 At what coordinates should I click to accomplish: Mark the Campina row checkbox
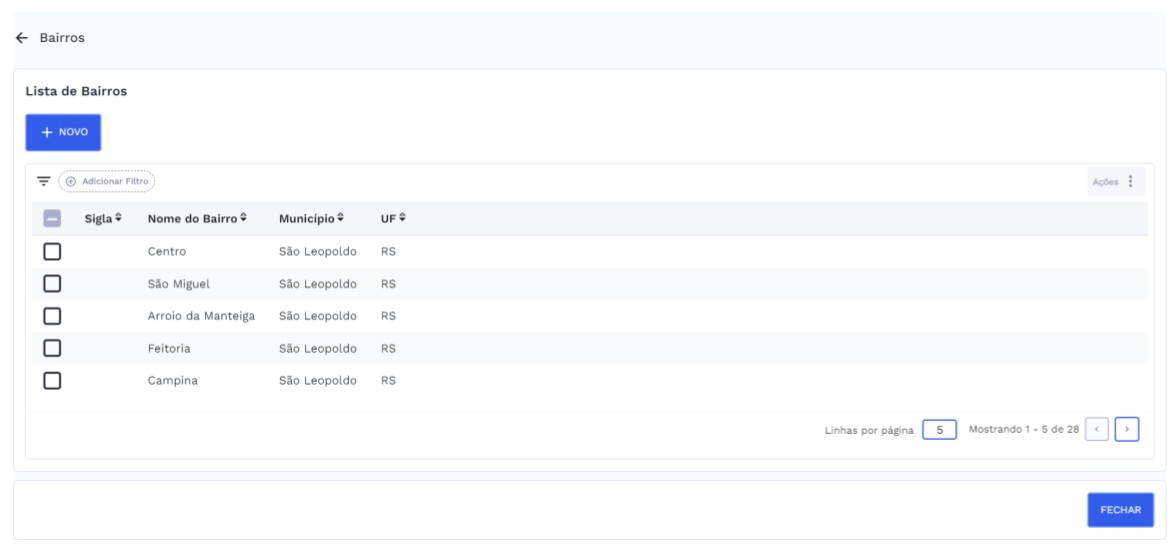(53, 380)
